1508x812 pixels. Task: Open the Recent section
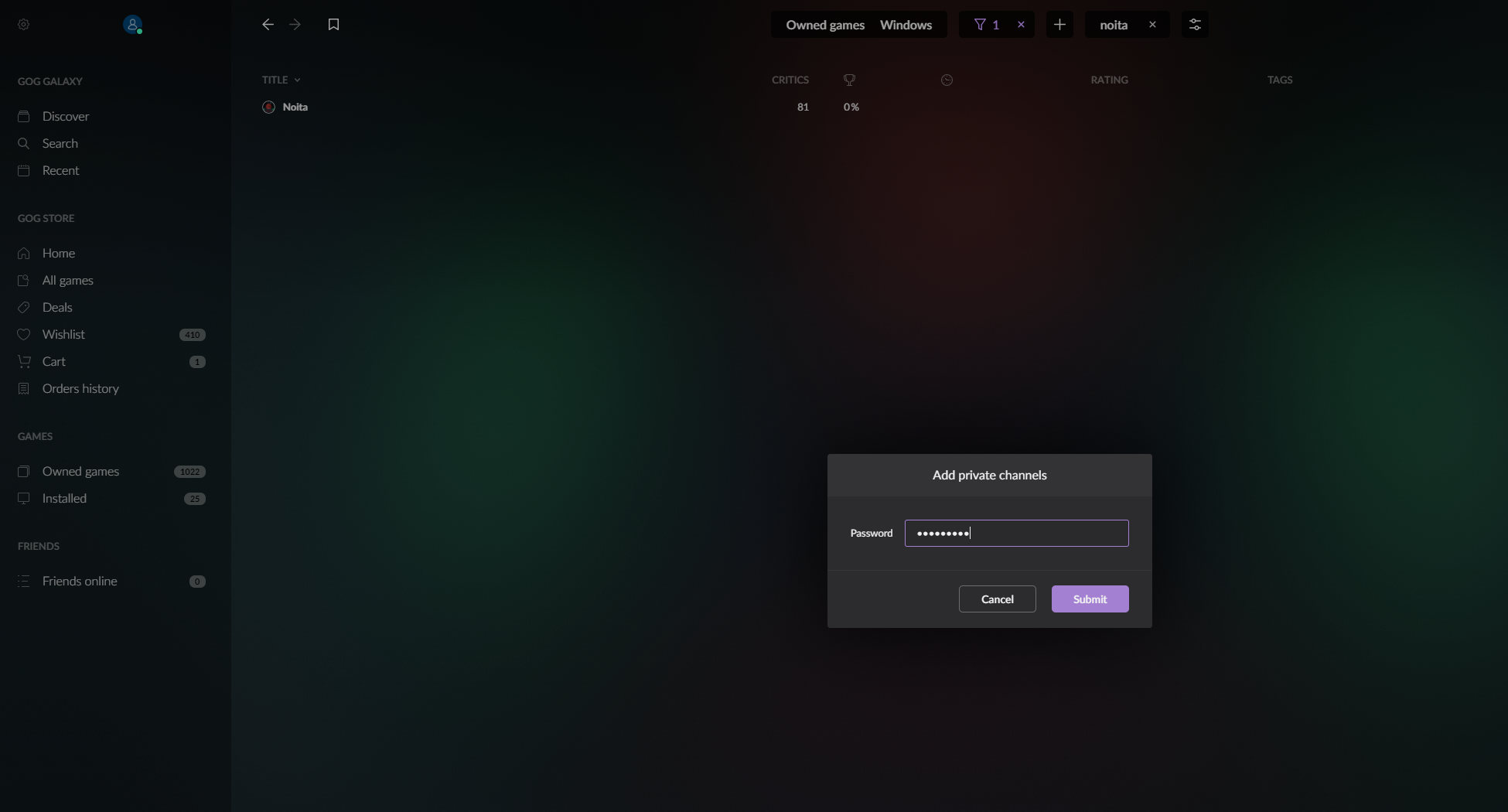click(x=60, y=170)
